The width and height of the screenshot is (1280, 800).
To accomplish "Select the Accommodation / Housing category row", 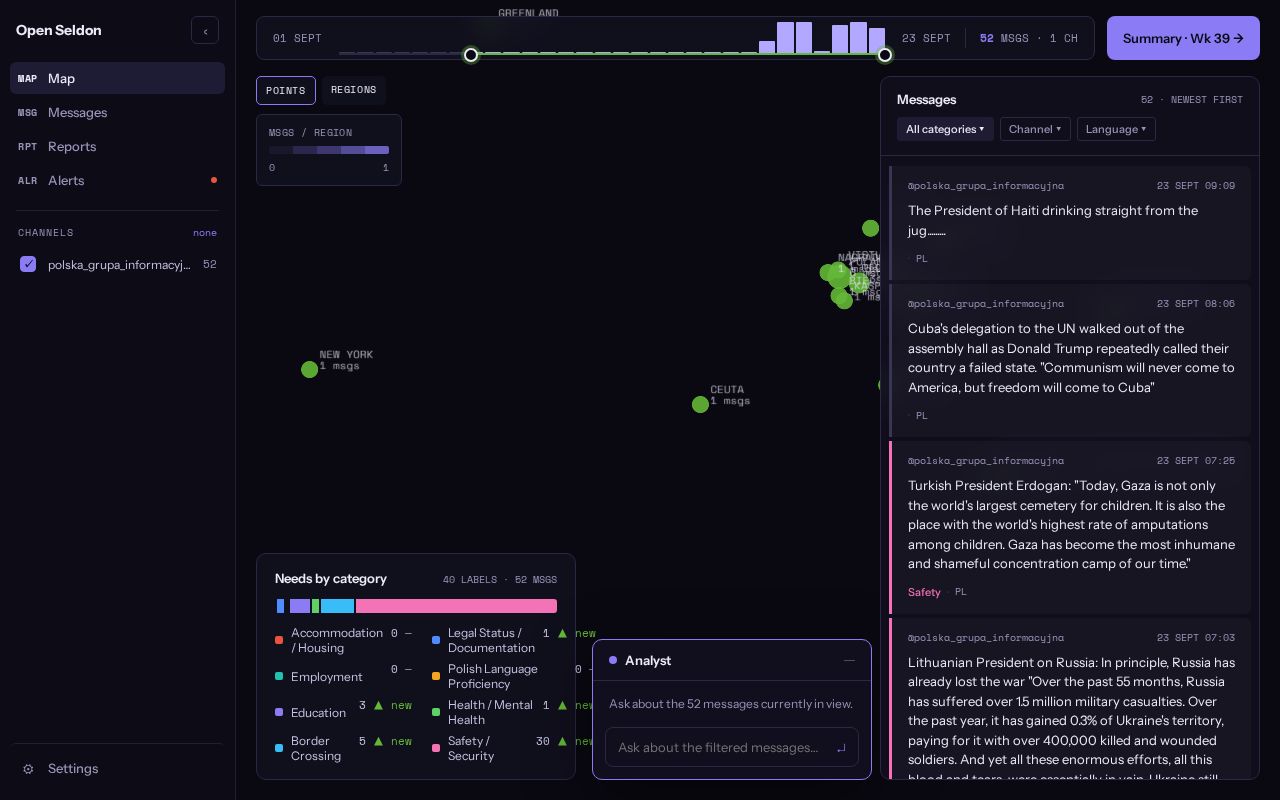I will [x=344, y=640].
